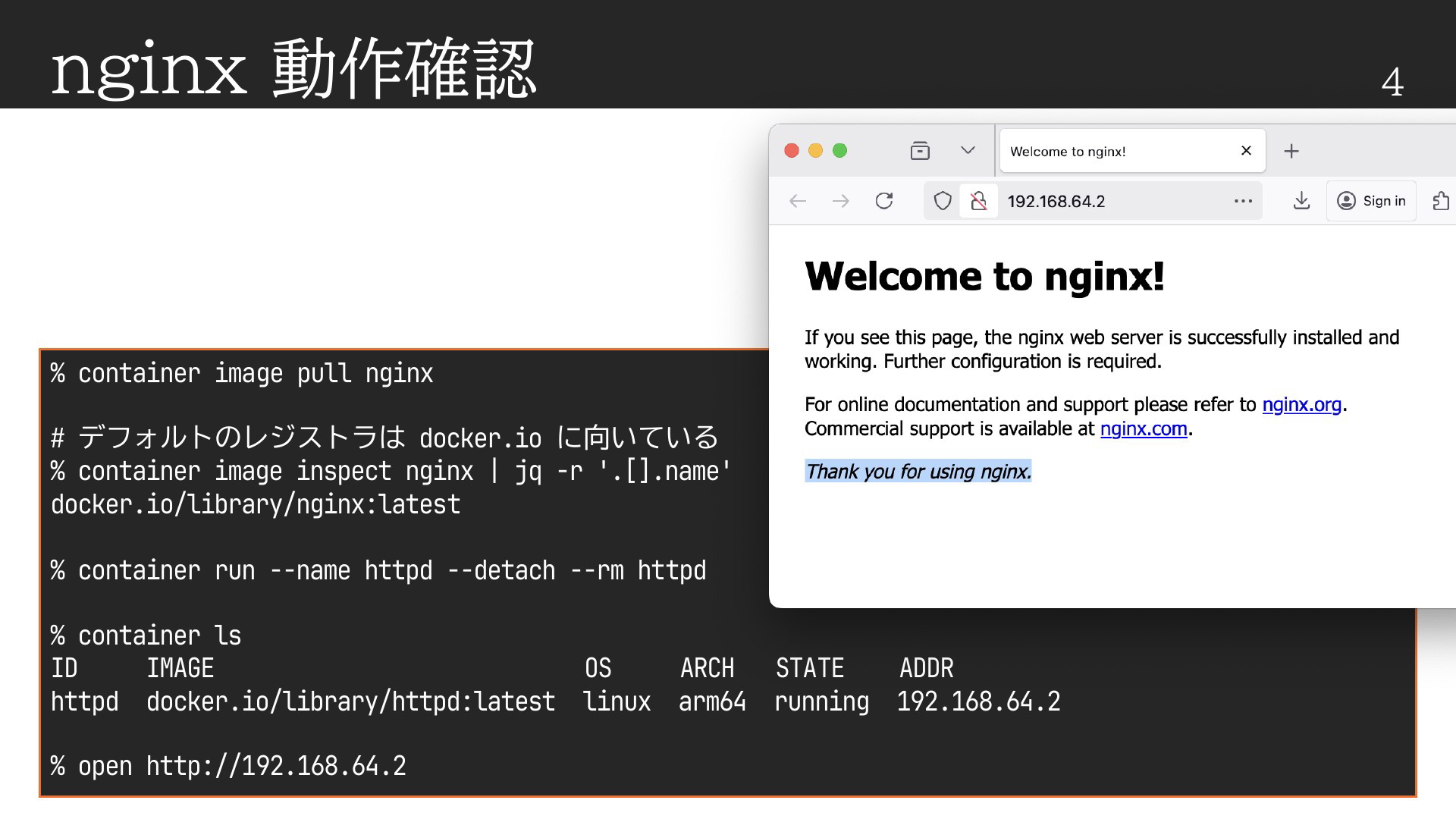Click the 'docker.io/library/nginx:latest' output line
The height and width of the screenshot is (819, 1456).
[256, 505]
